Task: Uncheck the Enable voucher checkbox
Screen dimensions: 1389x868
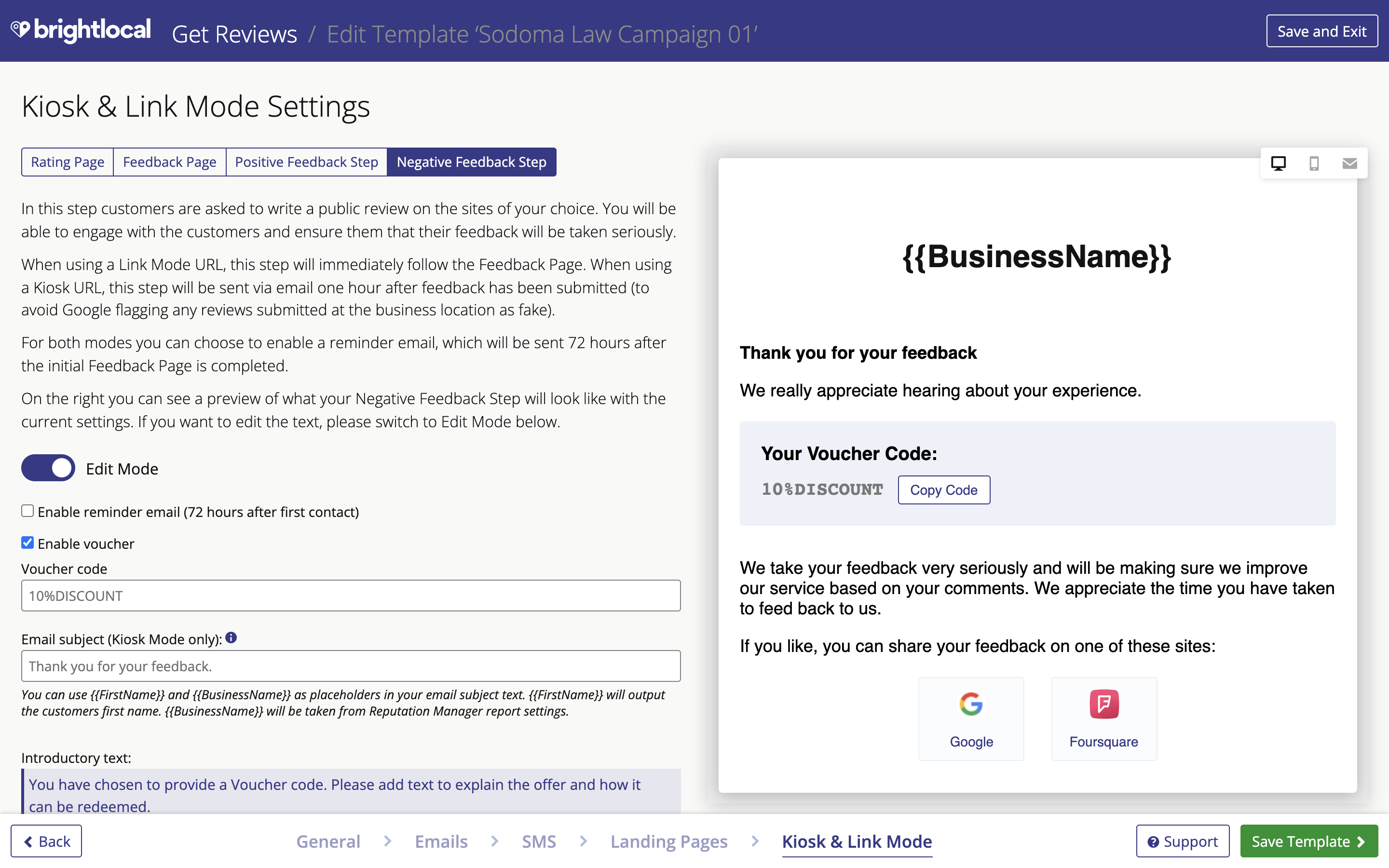Action: [27, 542]
